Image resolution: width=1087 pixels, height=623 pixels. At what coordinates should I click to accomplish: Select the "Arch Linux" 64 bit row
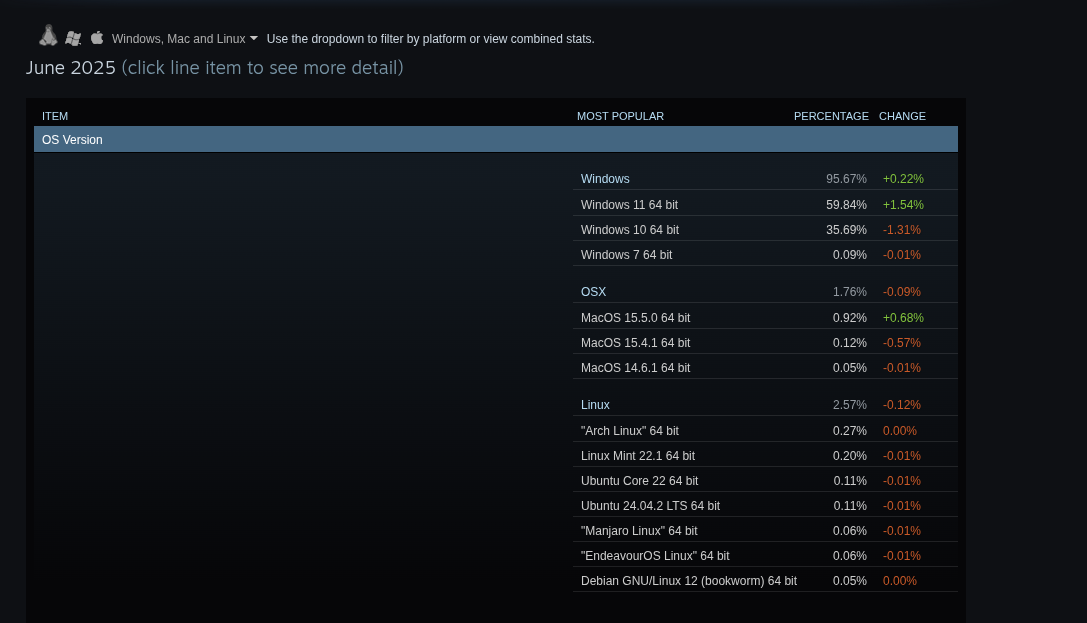[765, 430]
